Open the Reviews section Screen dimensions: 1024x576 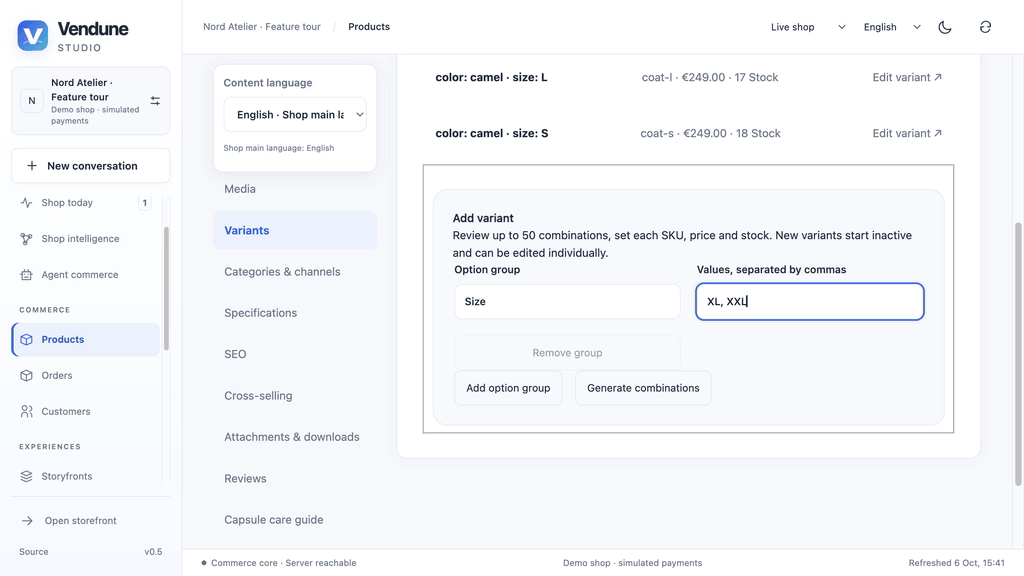(x=295, y=478)
